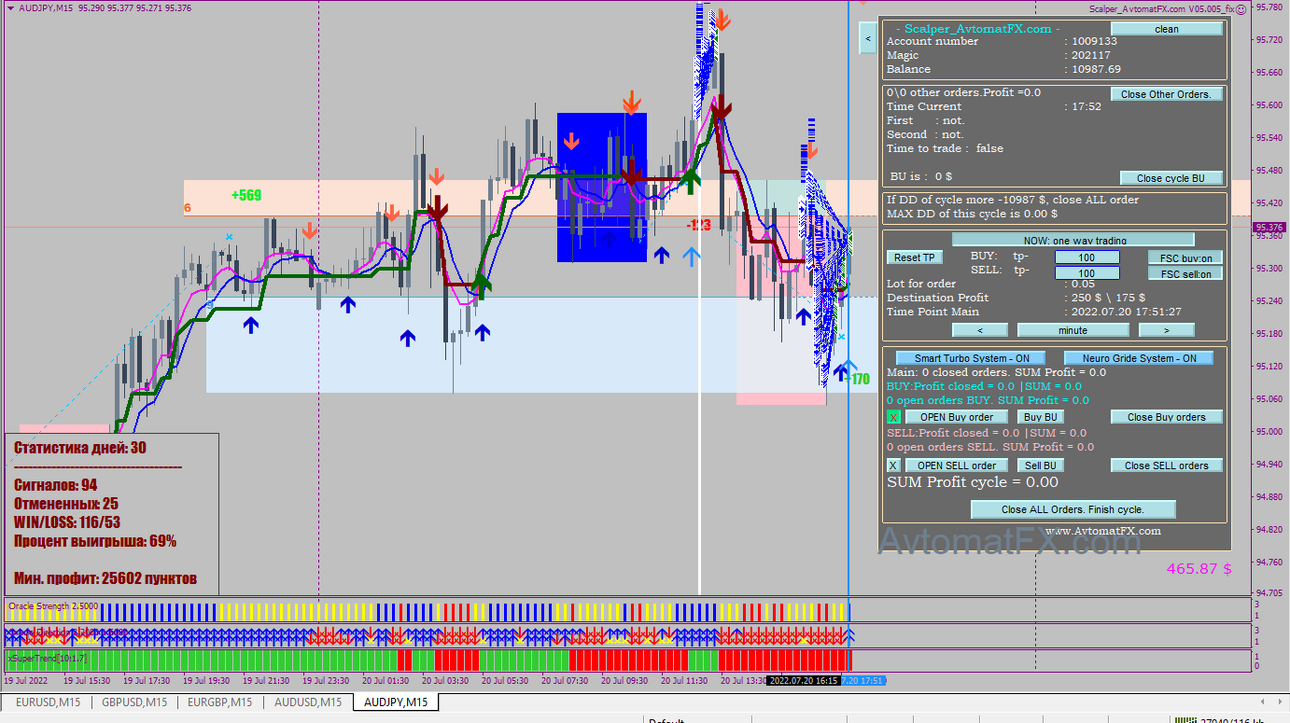Open the EURUSD,M15 chart tab
1290x723 pixels.
coord(48,702)
